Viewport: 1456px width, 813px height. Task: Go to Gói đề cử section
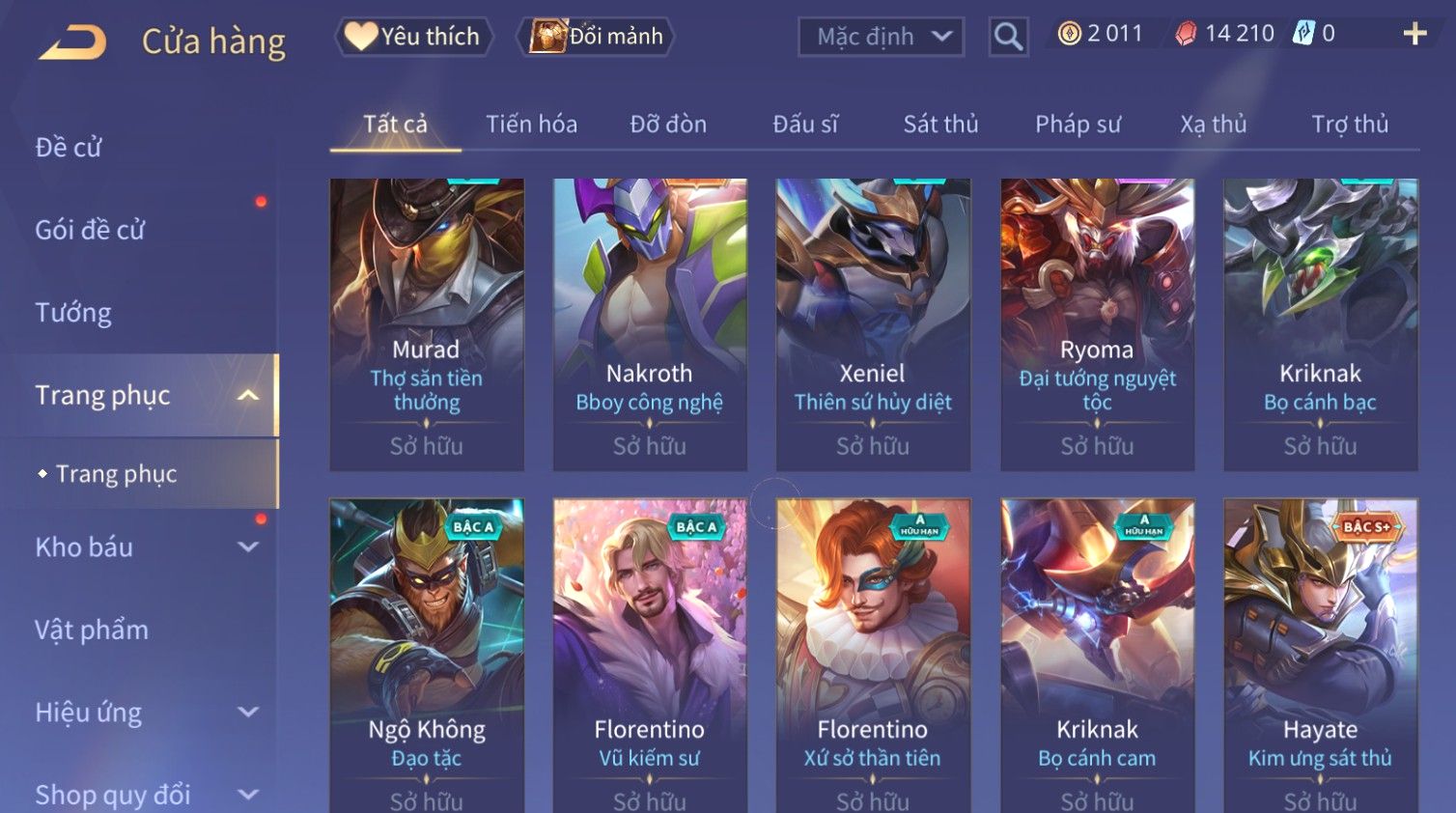click(90, 230)
